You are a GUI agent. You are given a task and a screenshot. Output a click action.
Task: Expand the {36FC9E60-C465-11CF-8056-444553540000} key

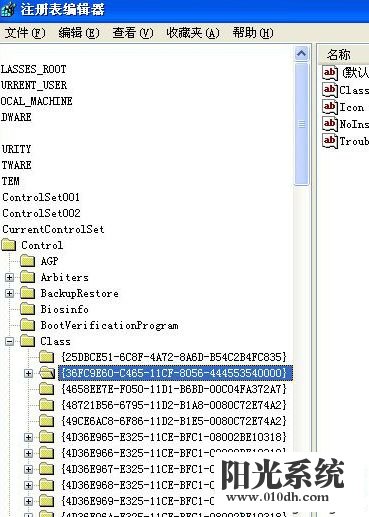click(29, 373)
